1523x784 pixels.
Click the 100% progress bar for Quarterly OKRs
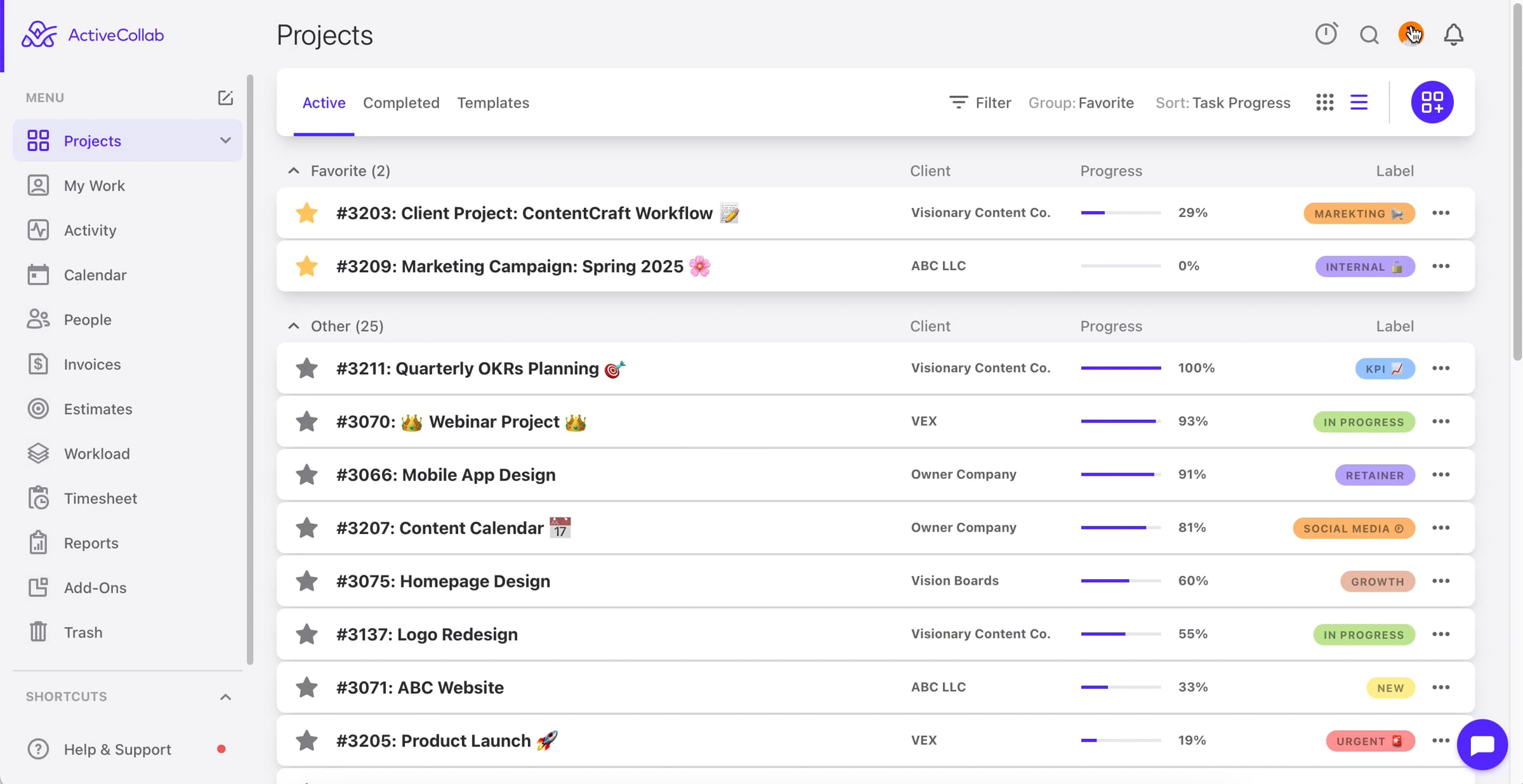[1121, 369]
